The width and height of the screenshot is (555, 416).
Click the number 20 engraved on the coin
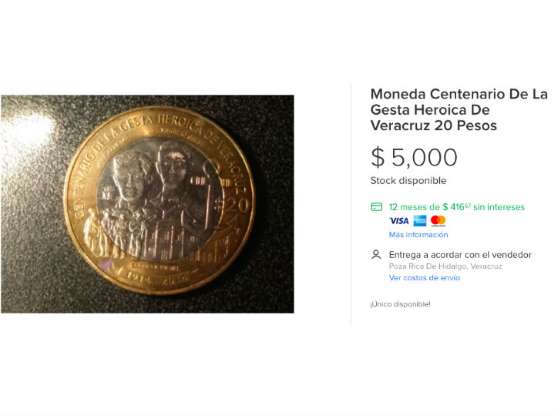(x=237, y=205)
